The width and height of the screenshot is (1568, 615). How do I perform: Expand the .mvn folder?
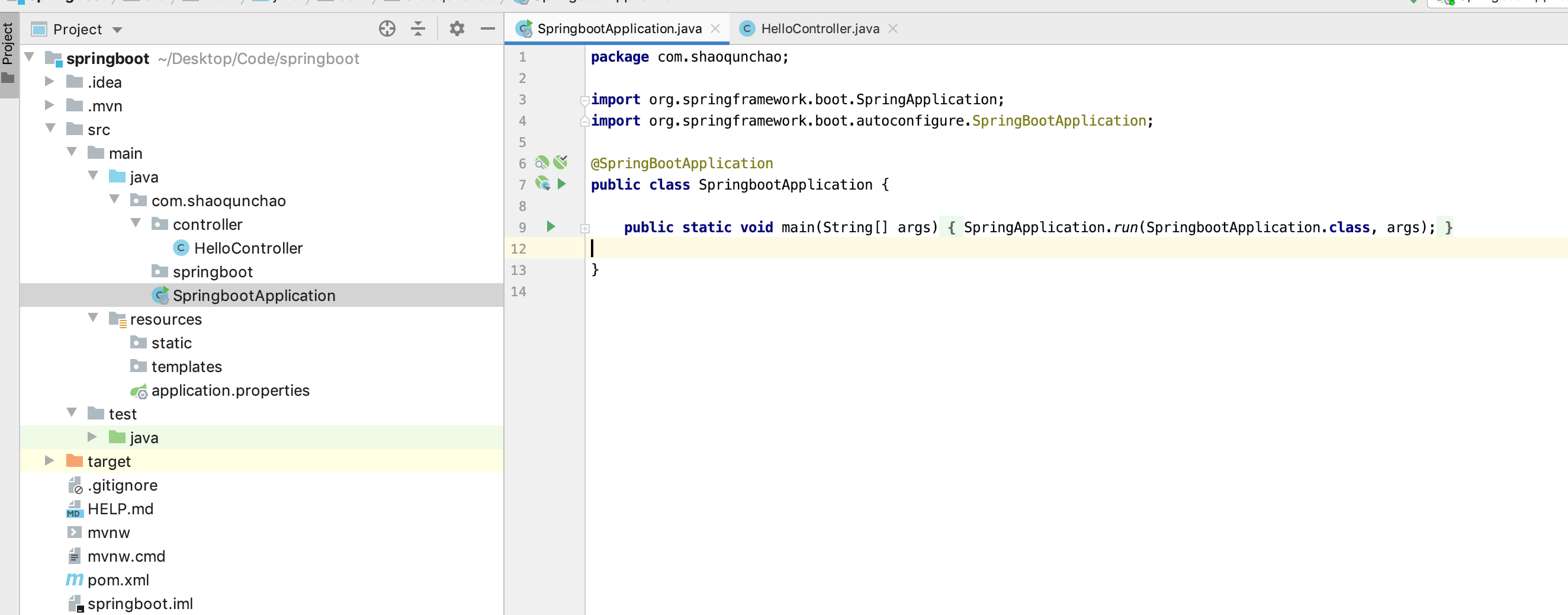50,105
